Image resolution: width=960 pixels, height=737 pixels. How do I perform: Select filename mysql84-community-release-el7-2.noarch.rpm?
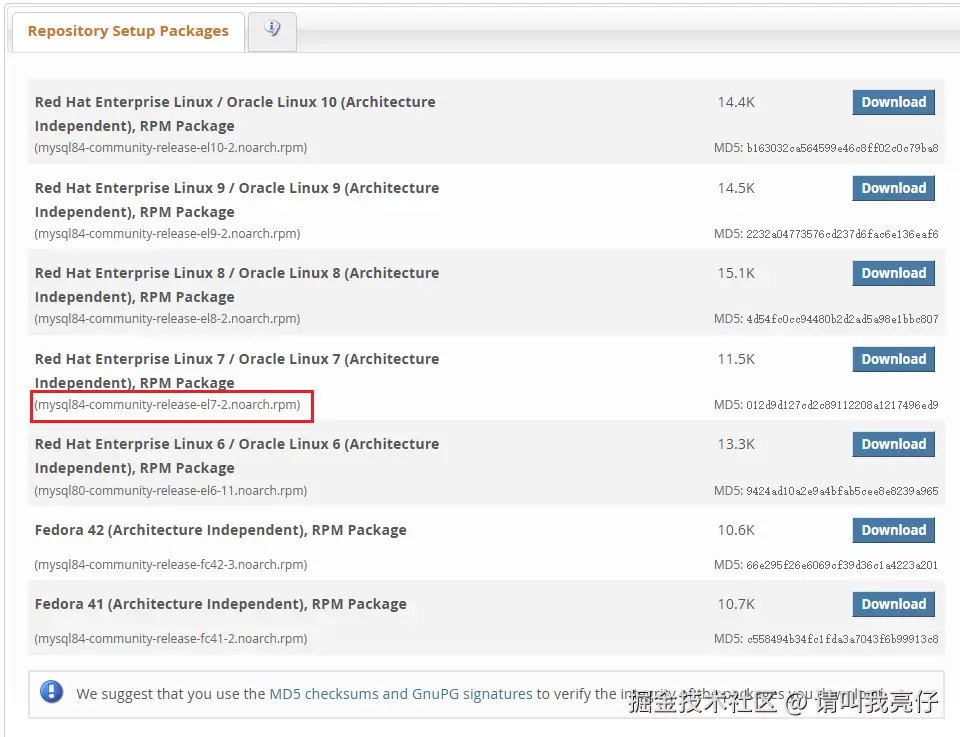tap(167, 405)
